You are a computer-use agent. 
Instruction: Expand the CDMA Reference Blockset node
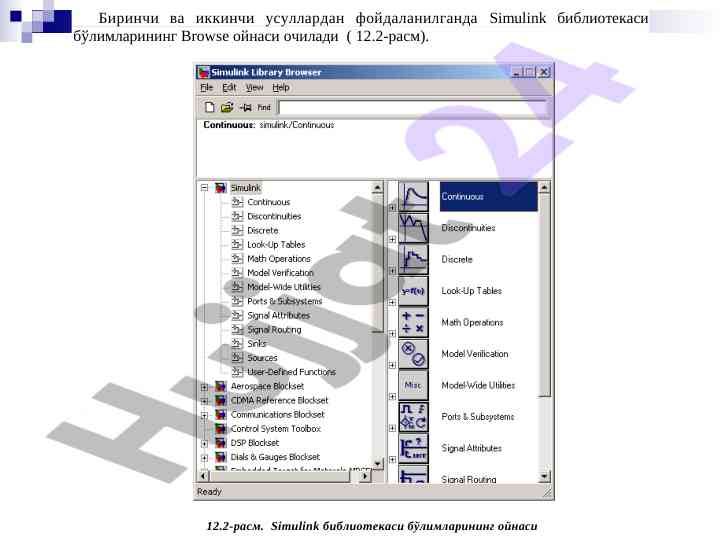pyautogui.click(x=204, y=401)
